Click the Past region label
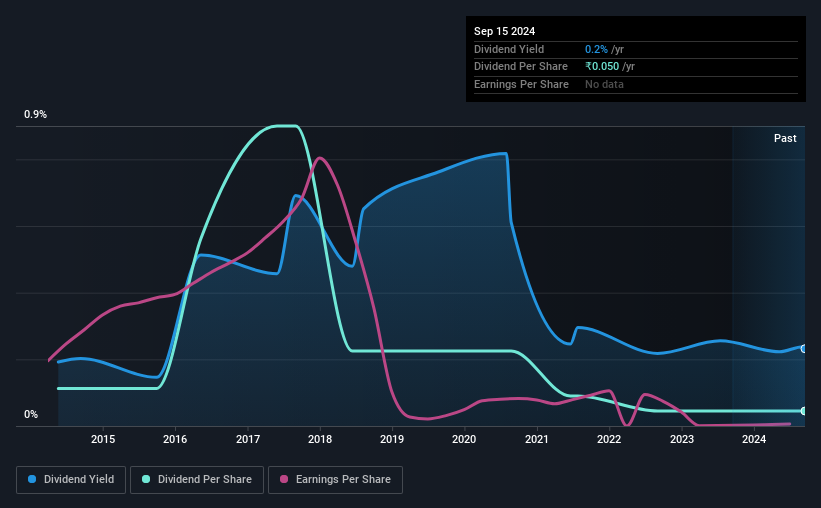Screen dimensions: 821x508 coord(785,138)
